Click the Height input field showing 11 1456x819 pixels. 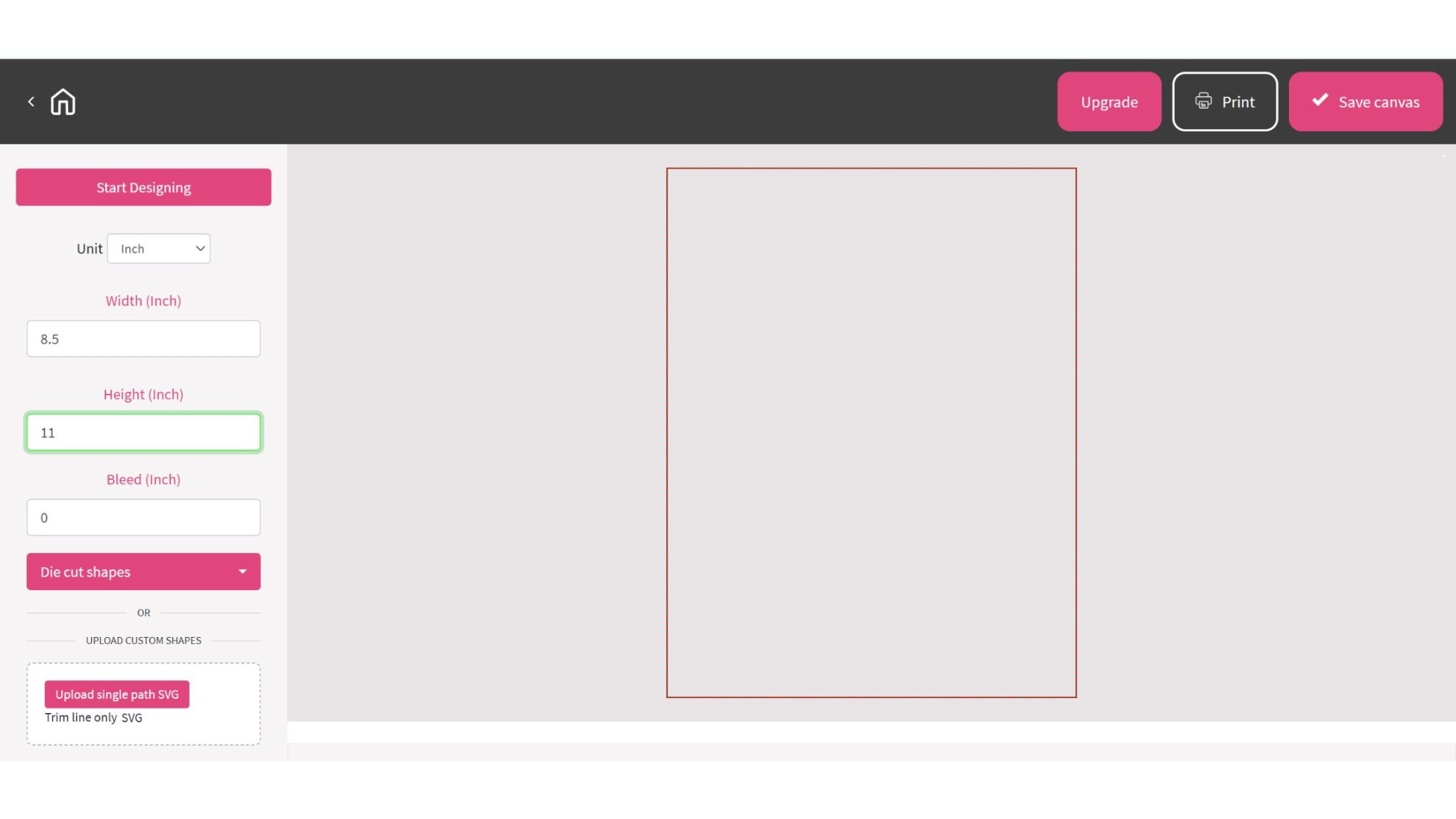tap(143, 432)
